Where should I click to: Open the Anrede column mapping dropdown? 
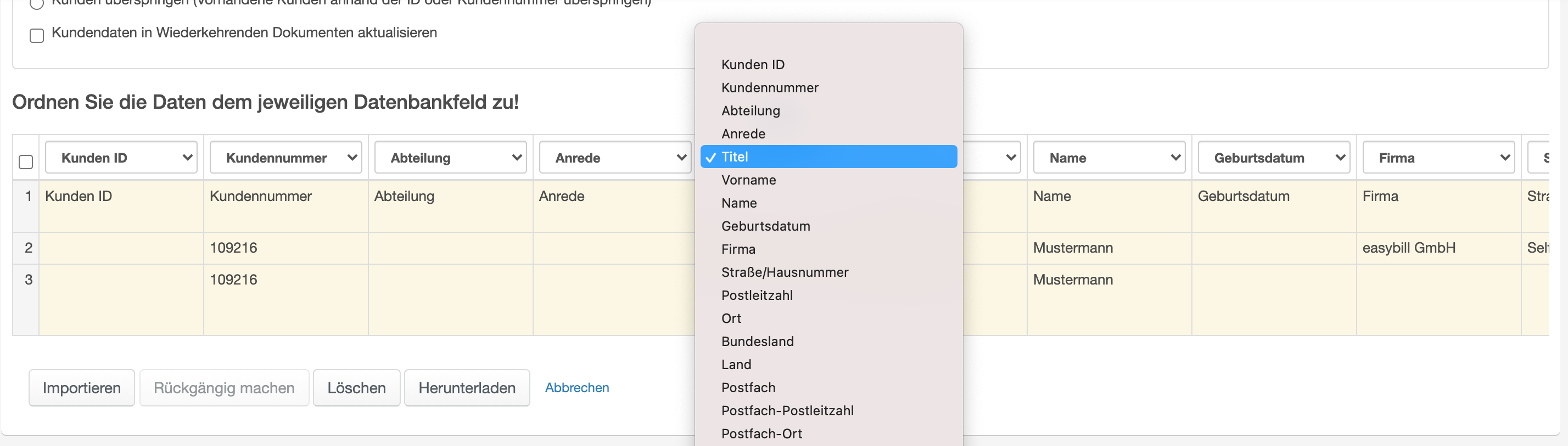615,158
